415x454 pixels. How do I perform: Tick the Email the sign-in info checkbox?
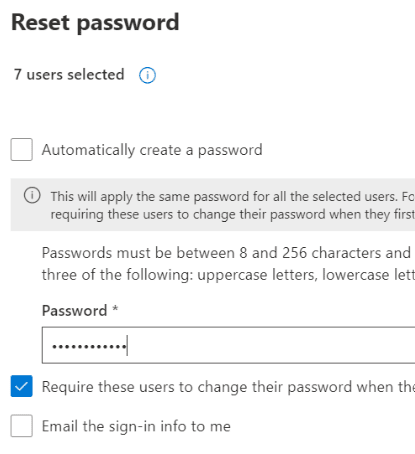[21, 426]
